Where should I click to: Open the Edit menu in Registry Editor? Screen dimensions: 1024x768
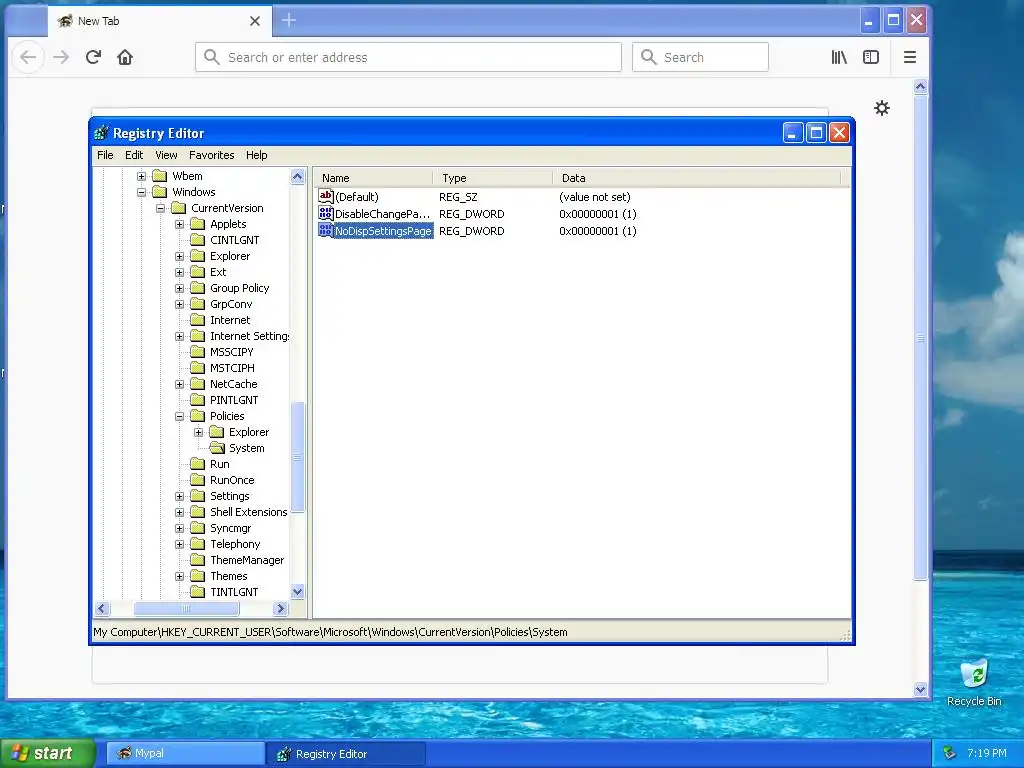tap(134, 155)
